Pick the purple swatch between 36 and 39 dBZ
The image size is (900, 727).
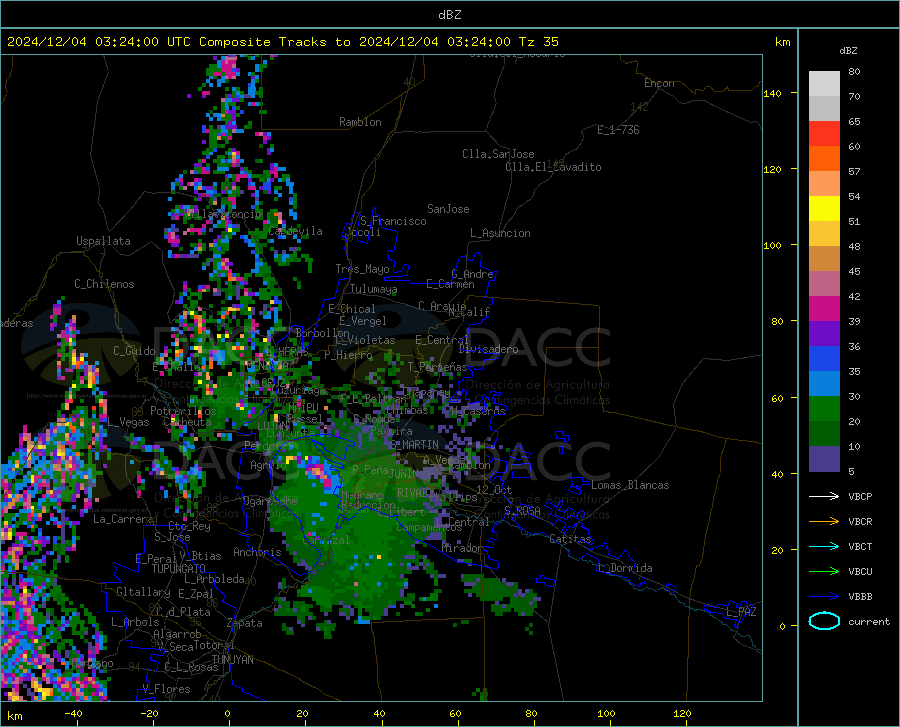pyautogui.click(x=824, y=334)
